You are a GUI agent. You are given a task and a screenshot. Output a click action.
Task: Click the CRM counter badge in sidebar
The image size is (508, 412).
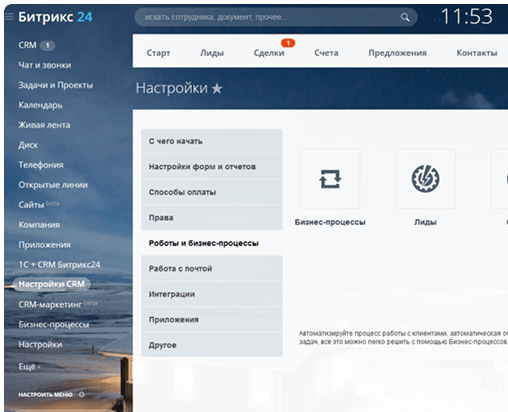coord(48,45)
